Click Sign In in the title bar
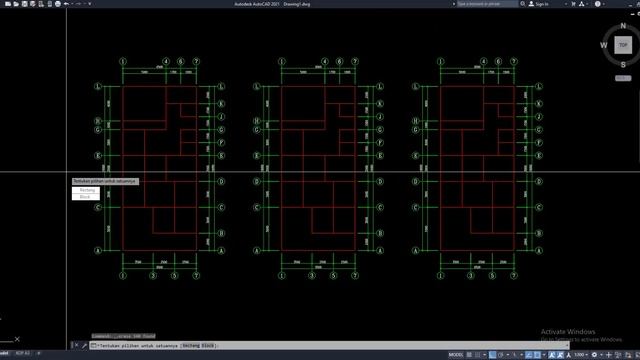The image size is (640, 360). [x=542, y=4]
